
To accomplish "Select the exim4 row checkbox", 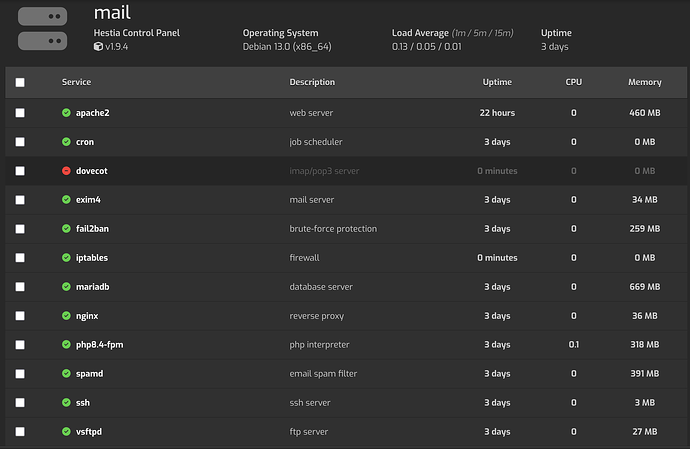I will click(21, 200).
